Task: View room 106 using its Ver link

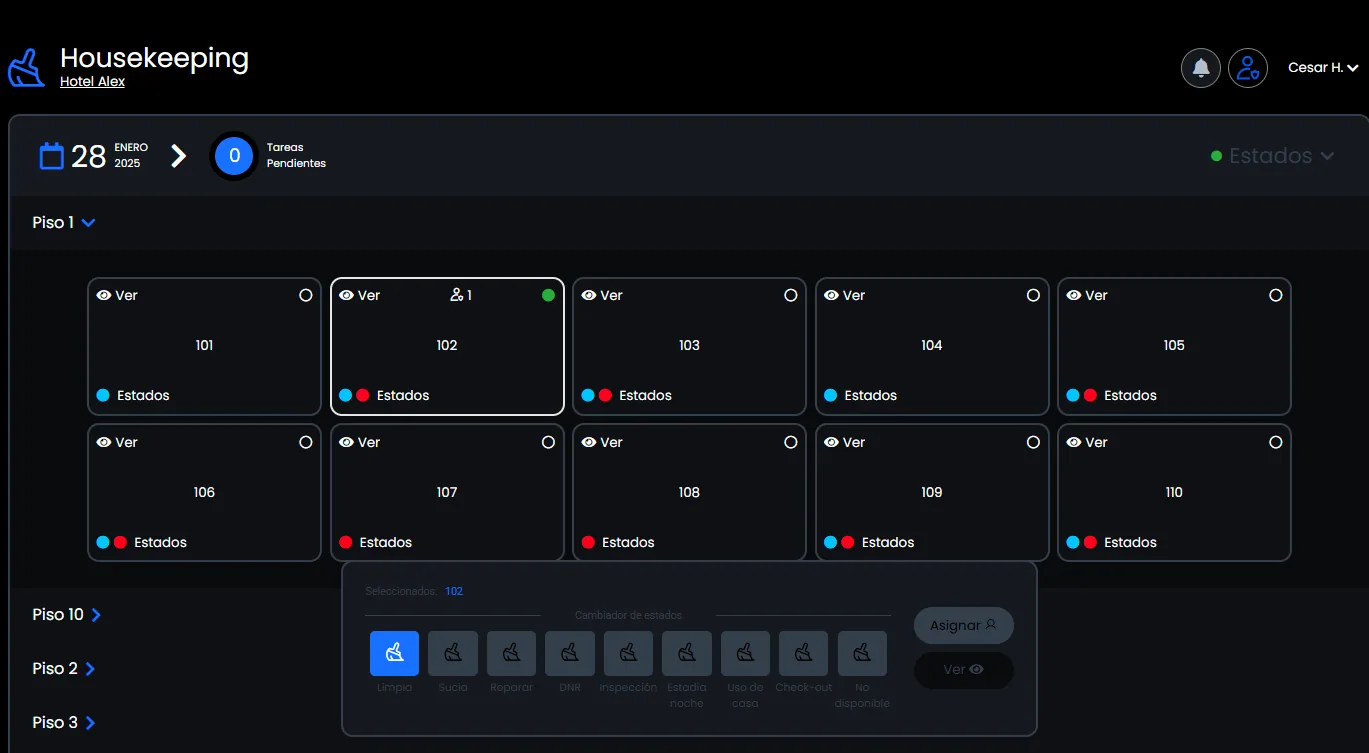Action: tap(117, 442)
